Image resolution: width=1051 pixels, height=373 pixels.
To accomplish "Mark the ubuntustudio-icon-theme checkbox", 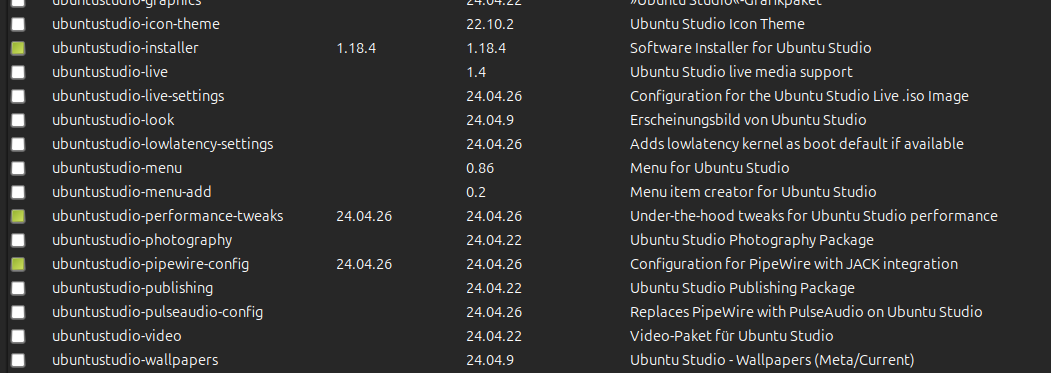I will click(x=18, y=24).
